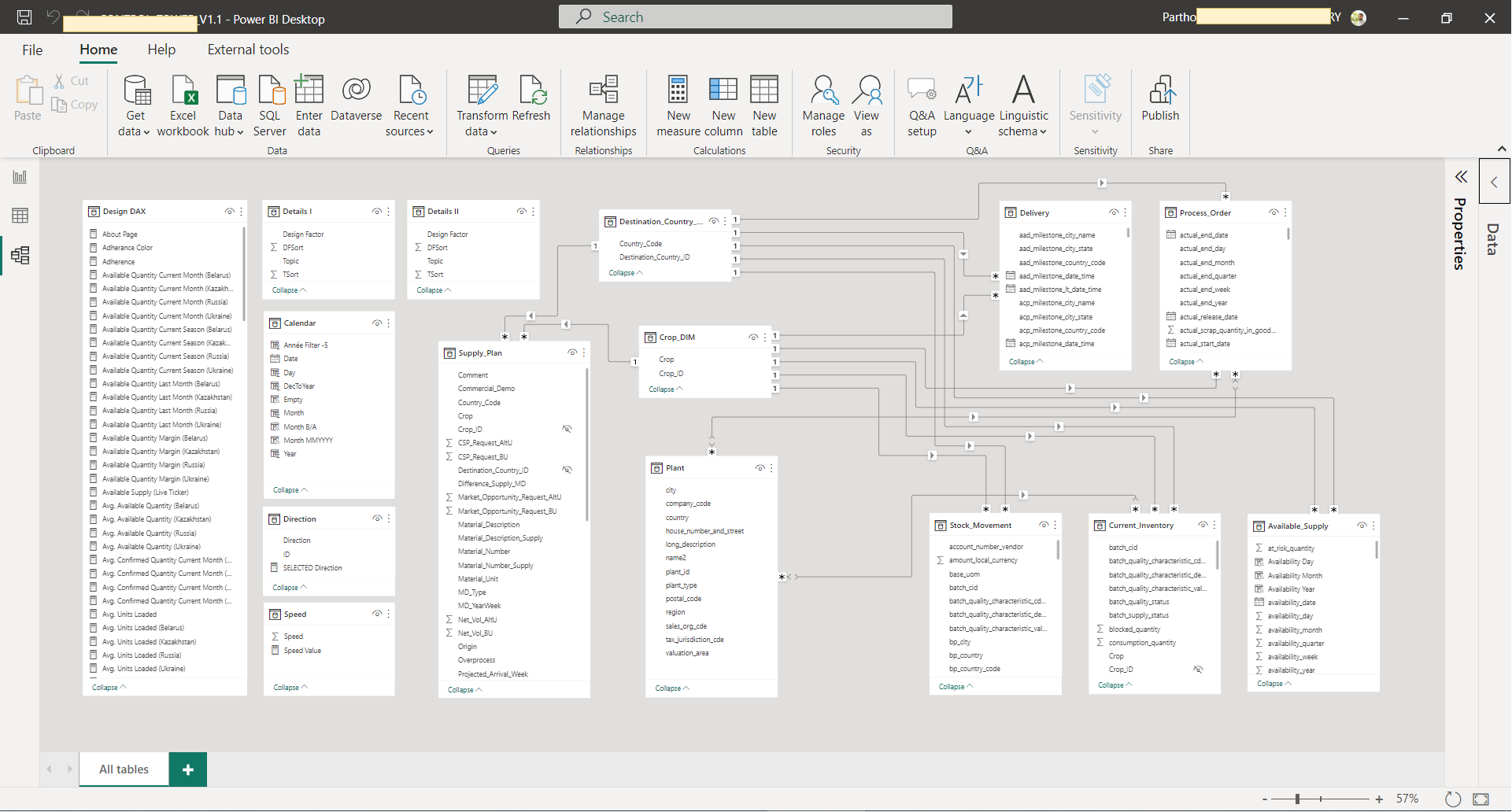
Task: Switch to Report view in sidebar
Action: click(x=20, y=177)
